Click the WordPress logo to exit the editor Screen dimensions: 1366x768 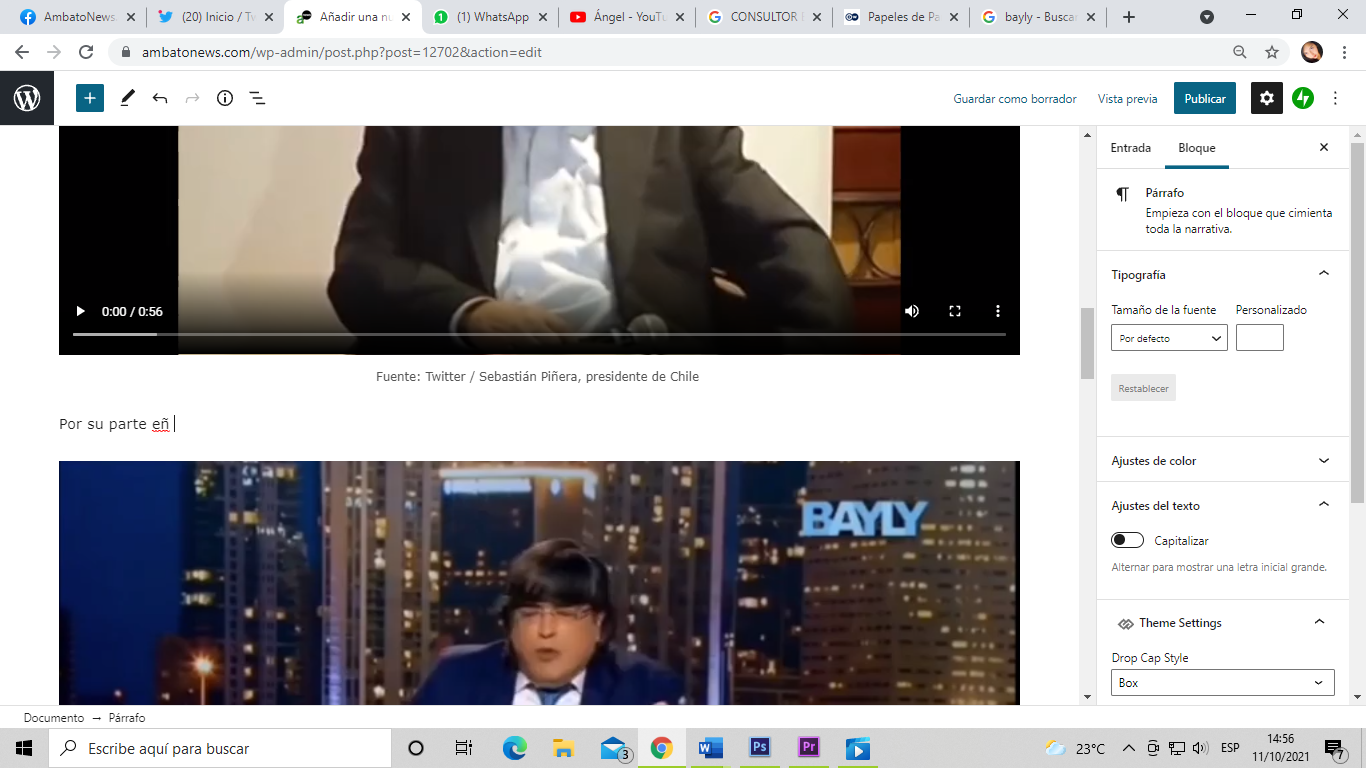coord(27,98)
